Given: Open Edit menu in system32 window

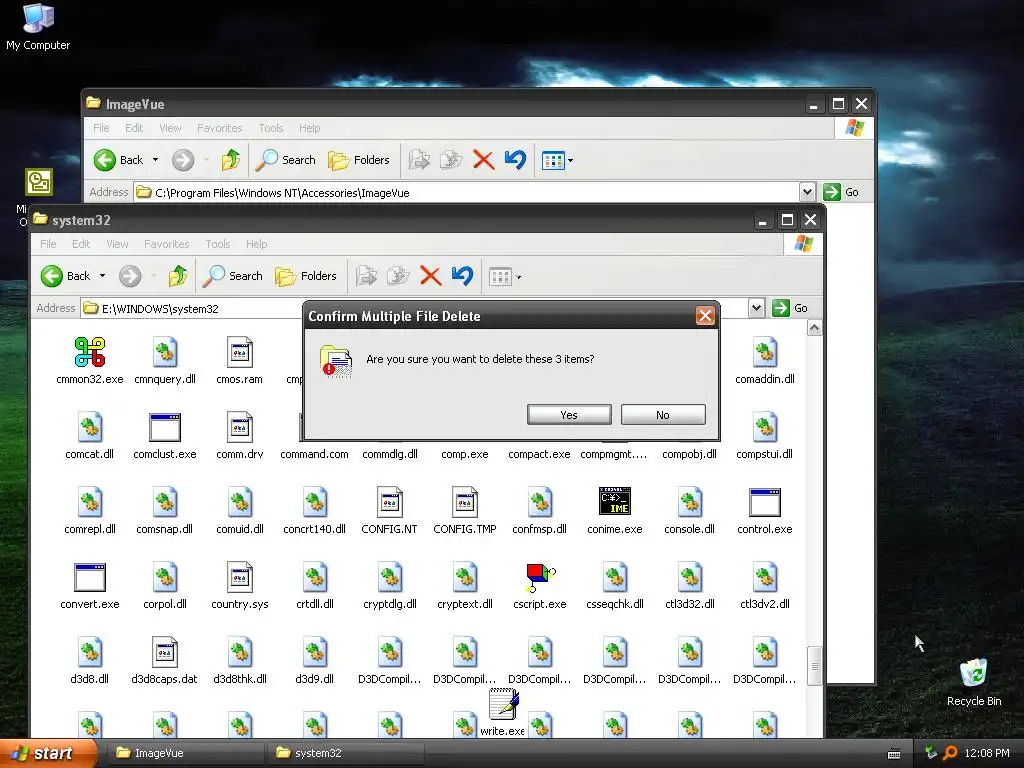Looking at the screenshot, I should (x=81, y=244).
